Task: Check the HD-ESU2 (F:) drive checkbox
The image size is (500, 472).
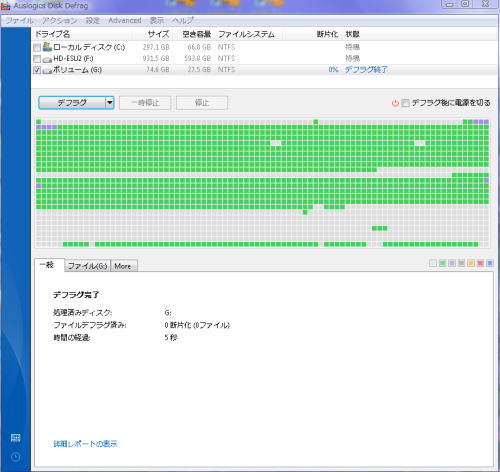Action: 37,59
